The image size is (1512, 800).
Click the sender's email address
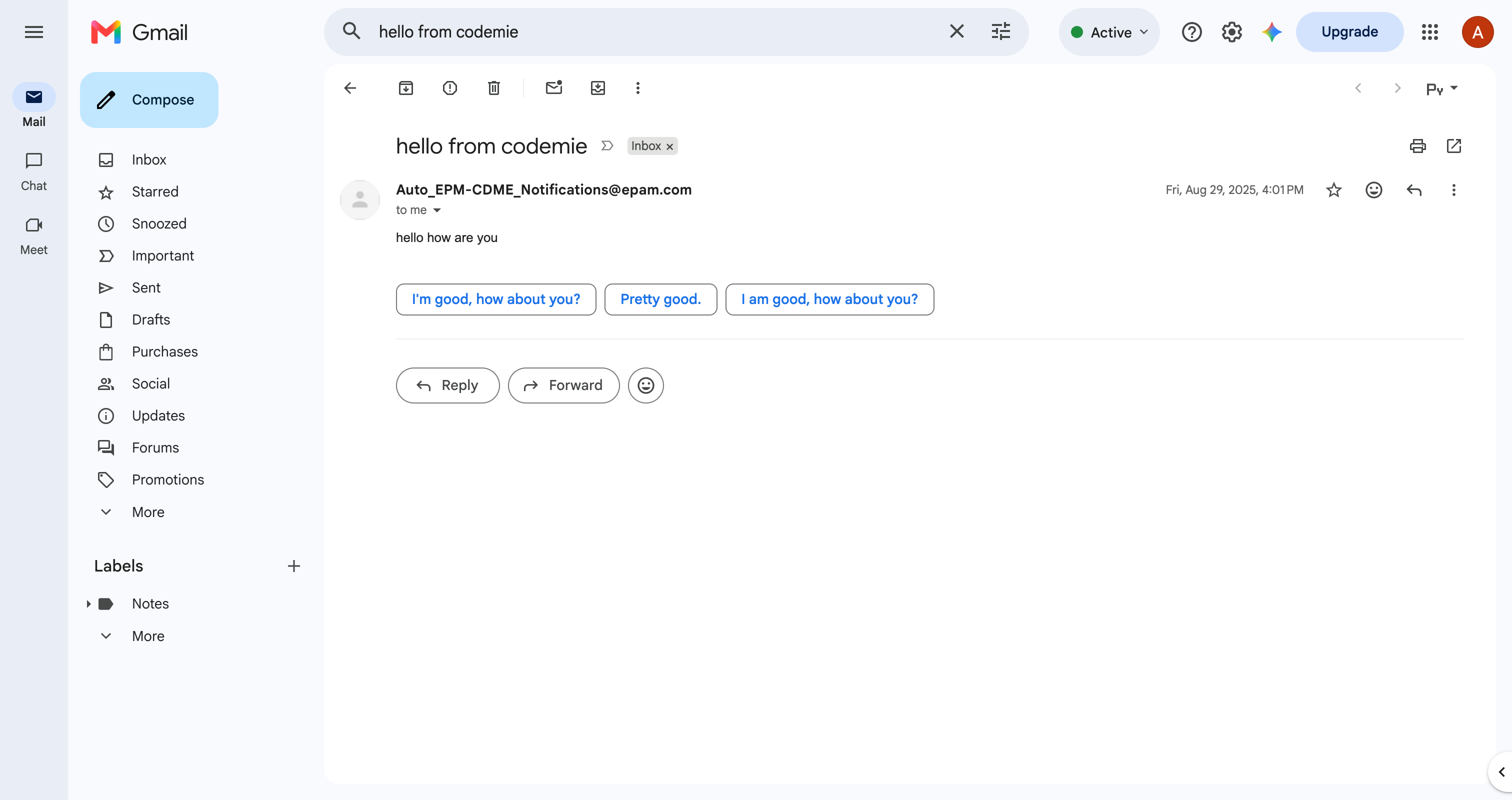(x=543, y=189)
